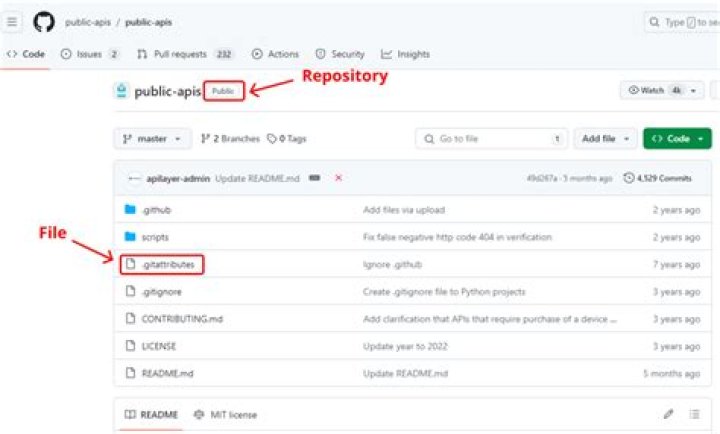Click the Public visibility badge
The width and height of the screenshot is (720, 434).
pos(223,91)
